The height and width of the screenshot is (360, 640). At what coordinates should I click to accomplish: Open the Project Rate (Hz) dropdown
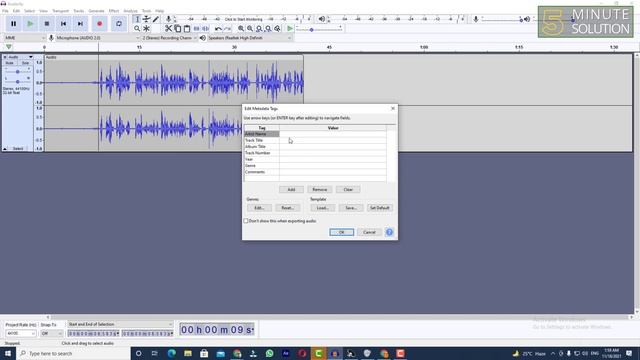(x=20, y=333)
